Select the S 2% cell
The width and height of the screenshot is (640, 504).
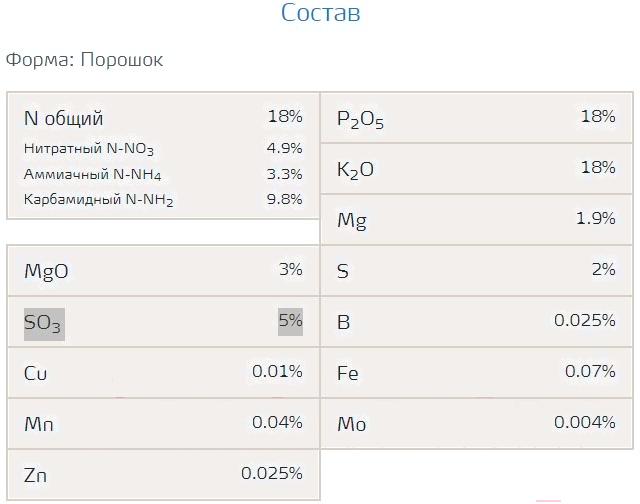click(476, 271)
